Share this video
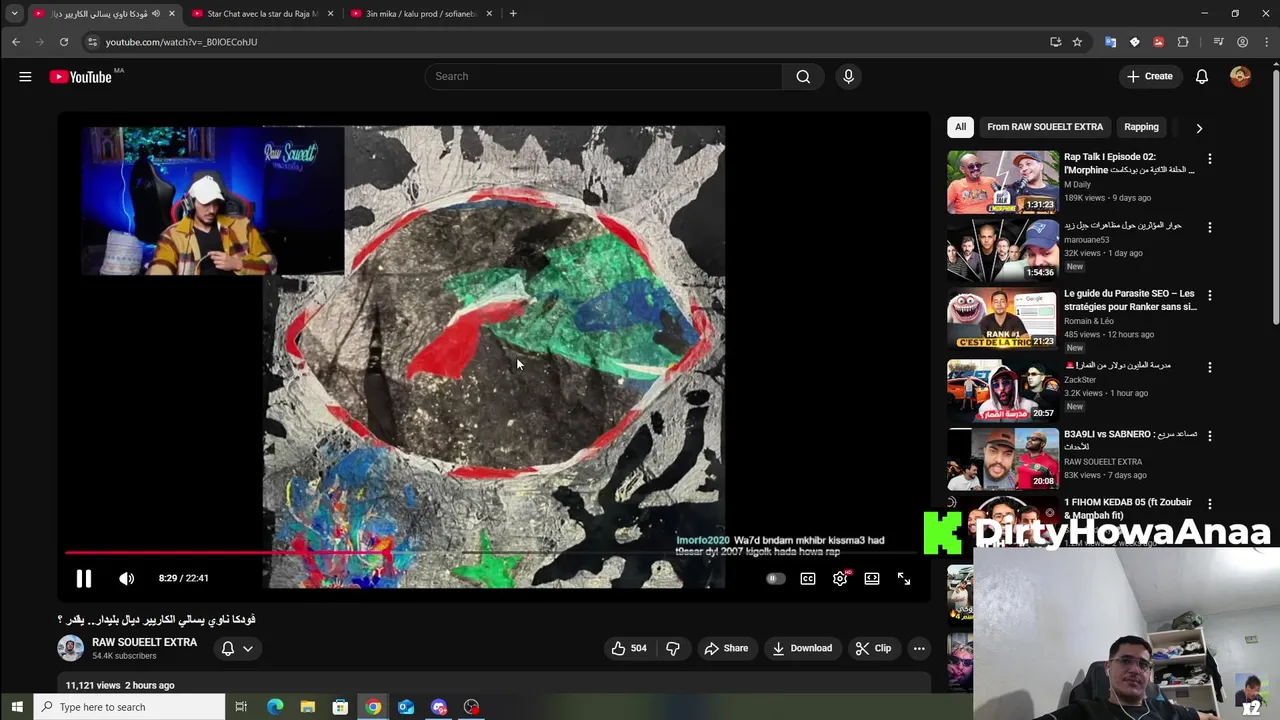 click(726, 648)
